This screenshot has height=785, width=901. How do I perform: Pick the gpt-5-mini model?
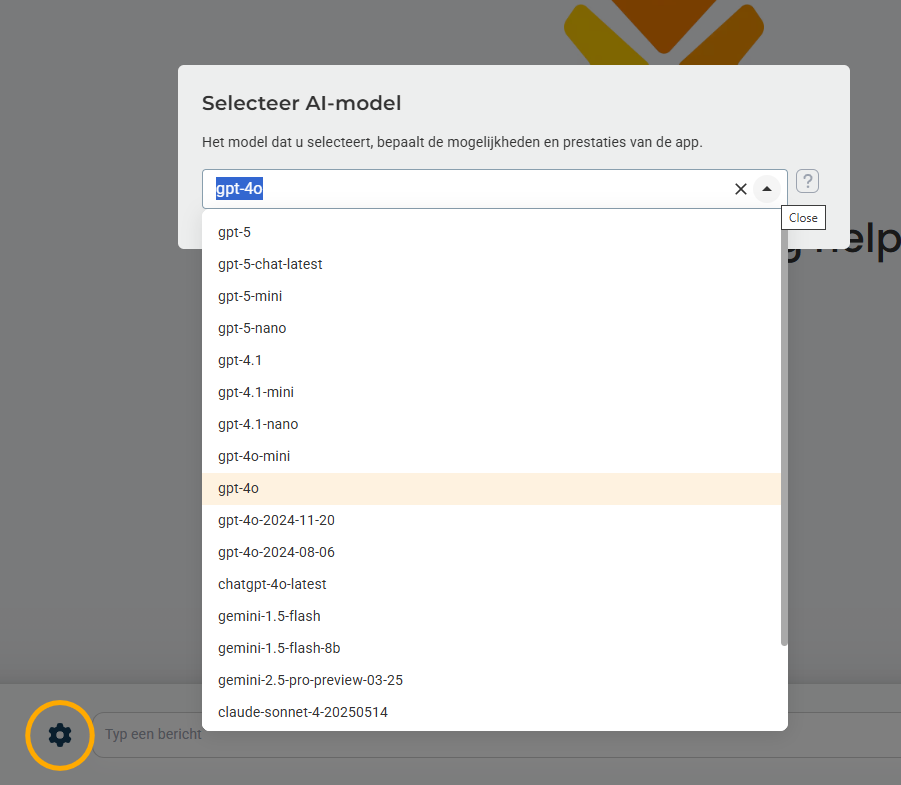click(x=491, y=297)
